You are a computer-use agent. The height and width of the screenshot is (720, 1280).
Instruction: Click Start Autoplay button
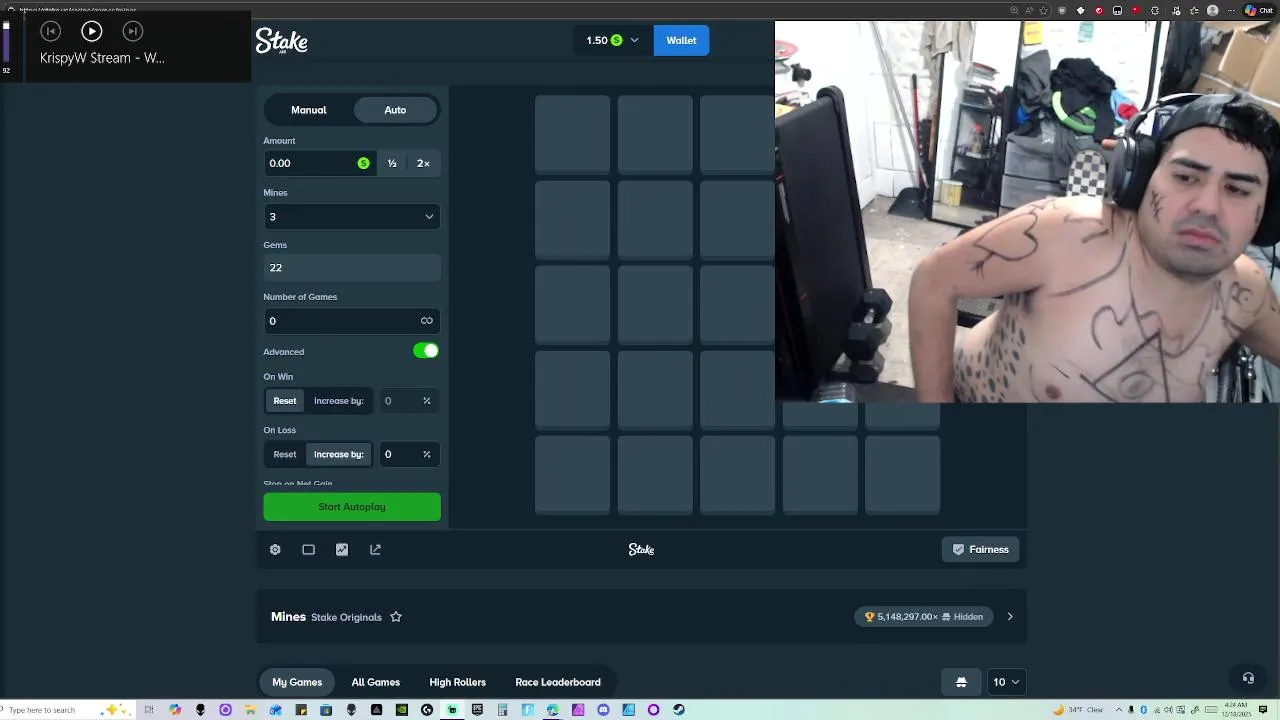coord(352,507)
